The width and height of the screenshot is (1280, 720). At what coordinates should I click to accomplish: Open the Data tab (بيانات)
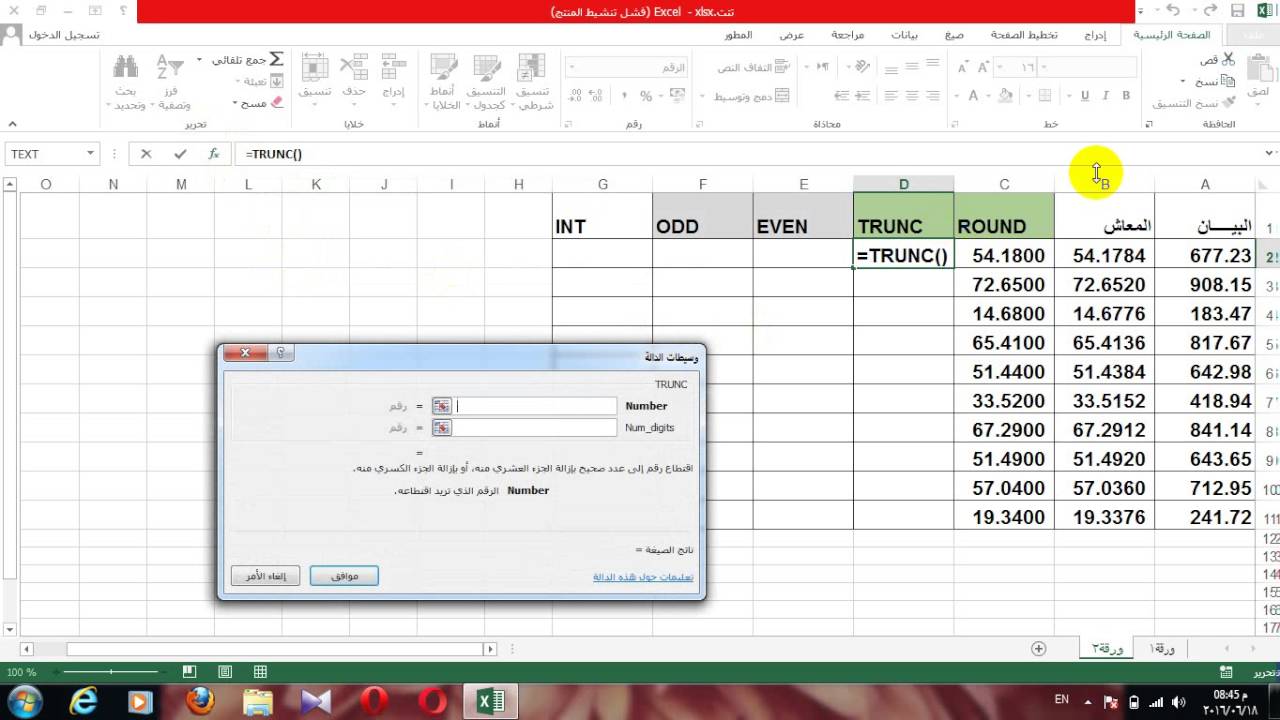click(905, 35)
